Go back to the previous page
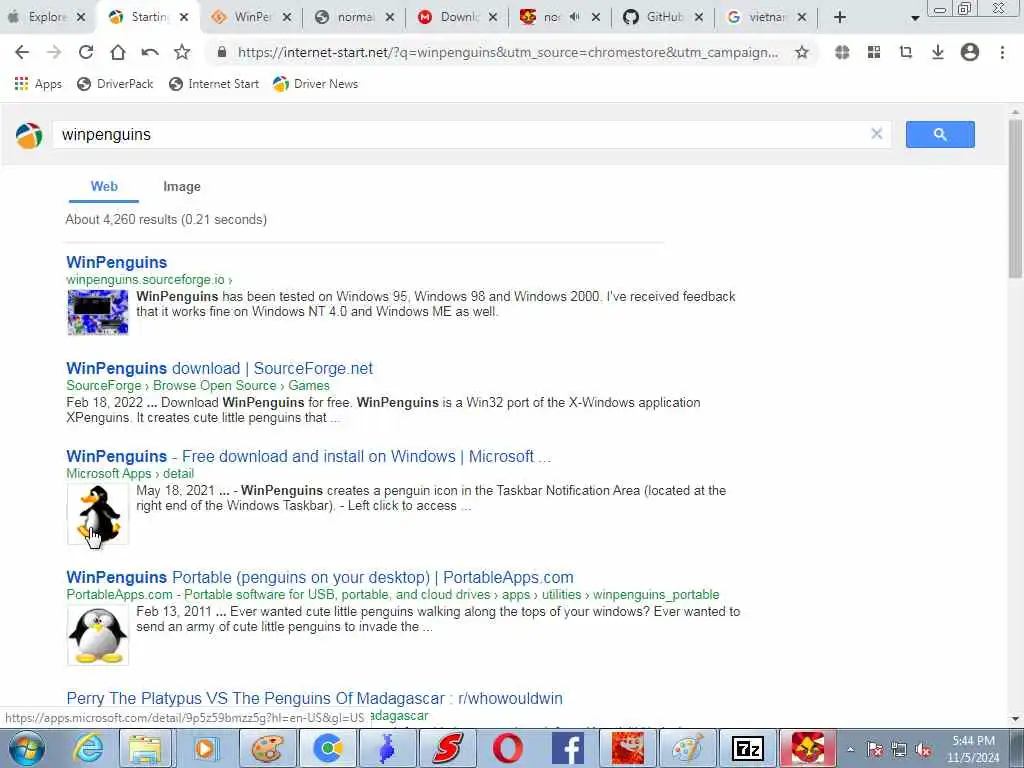The width and height of the screenshot is (1024, 768). click(22, 52)
